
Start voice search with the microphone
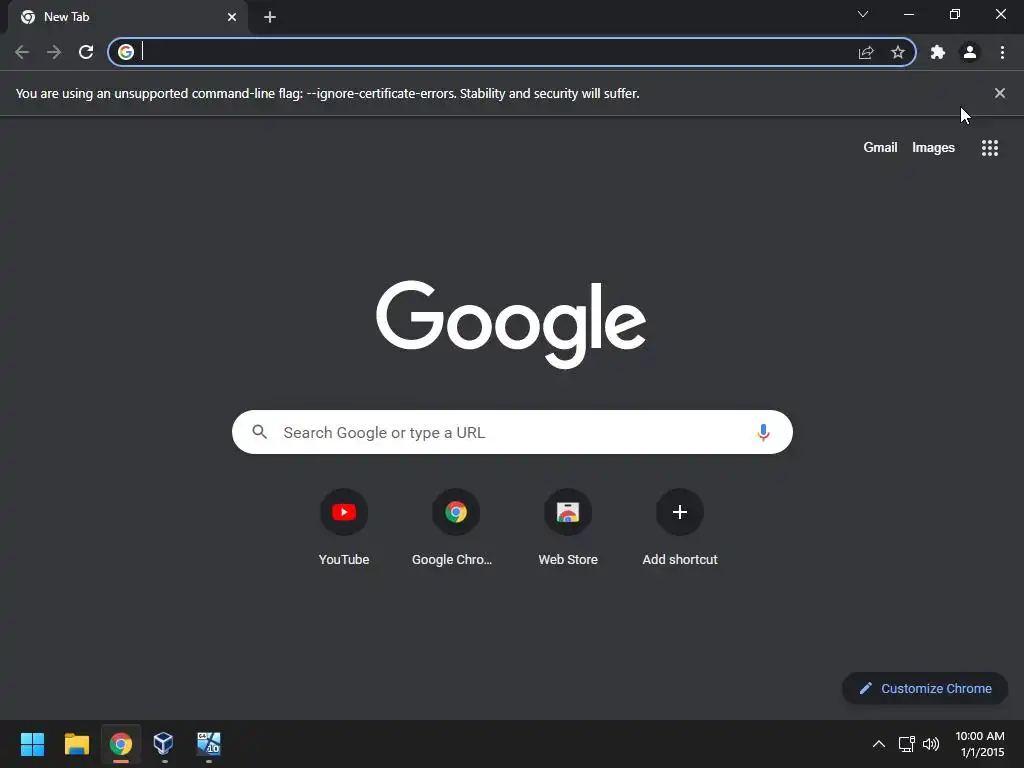coord(763,432)
